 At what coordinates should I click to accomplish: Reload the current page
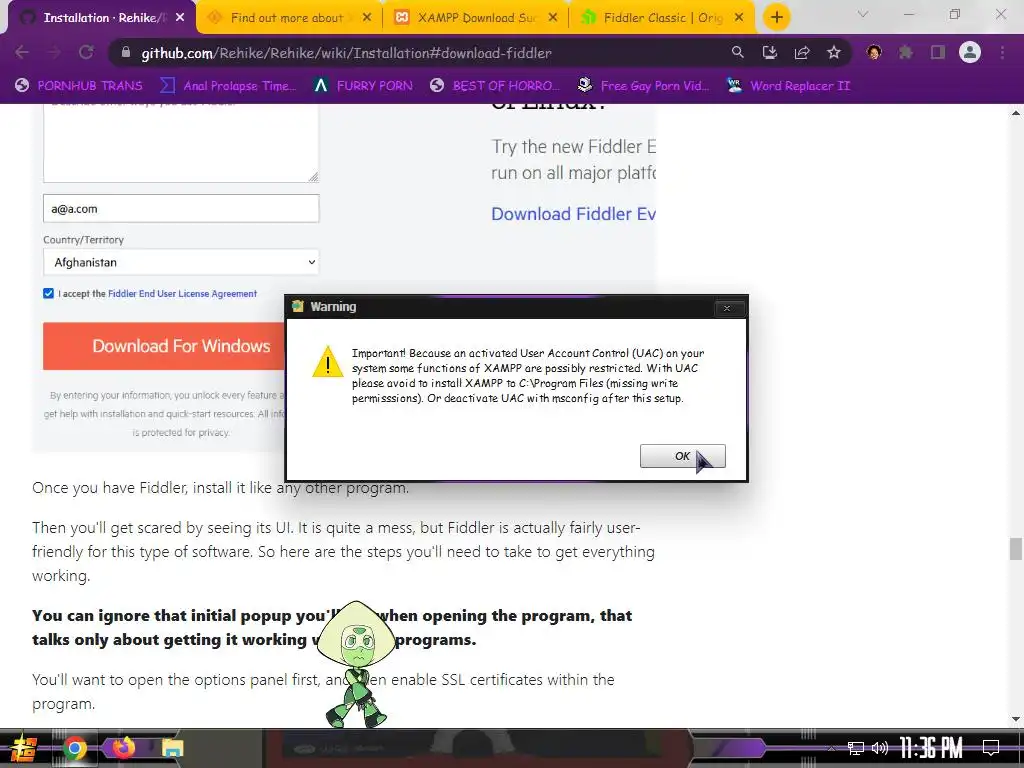86,52
